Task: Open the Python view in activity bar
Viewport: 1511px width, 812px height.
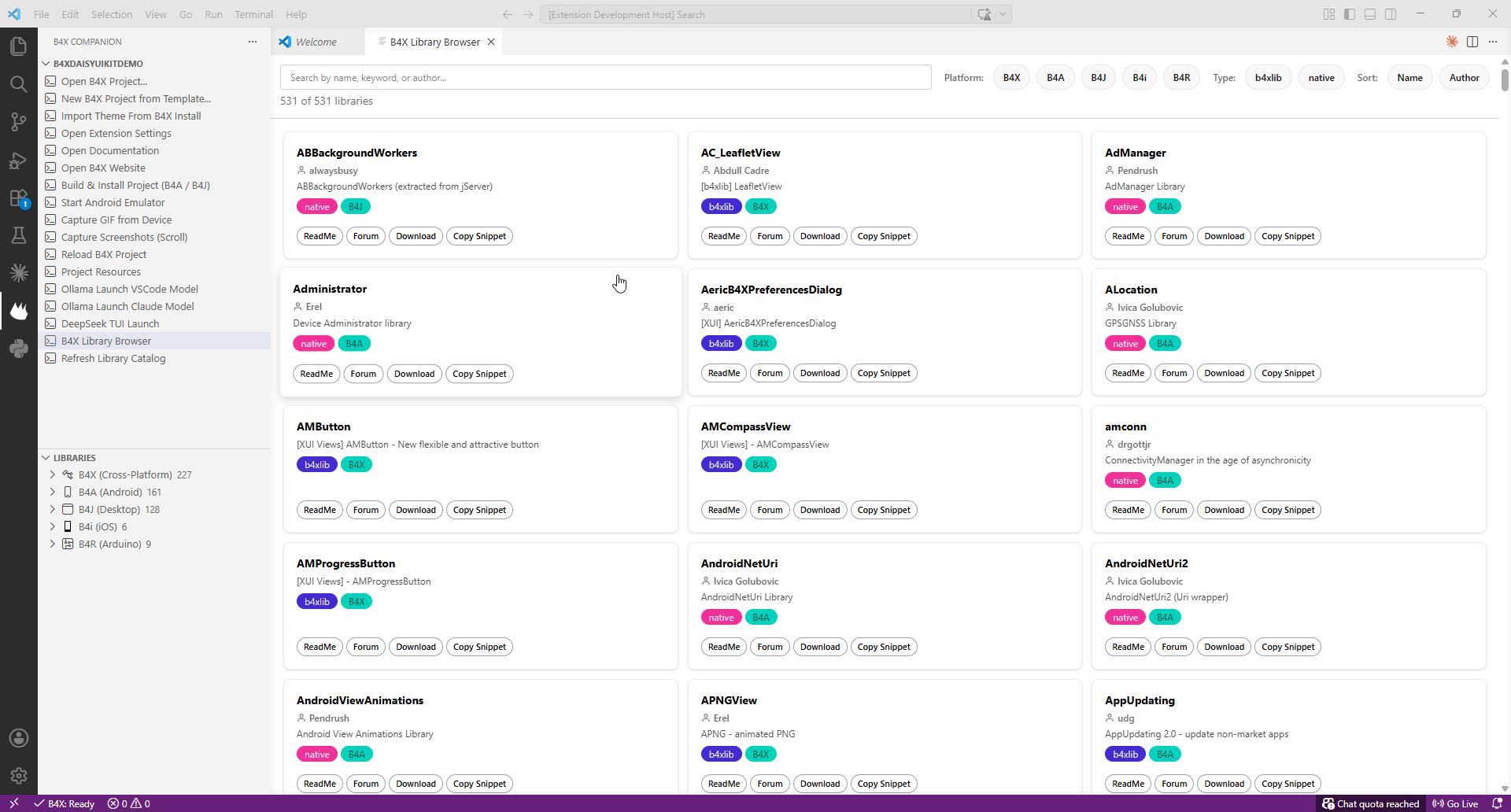Action: pos(19,349)
